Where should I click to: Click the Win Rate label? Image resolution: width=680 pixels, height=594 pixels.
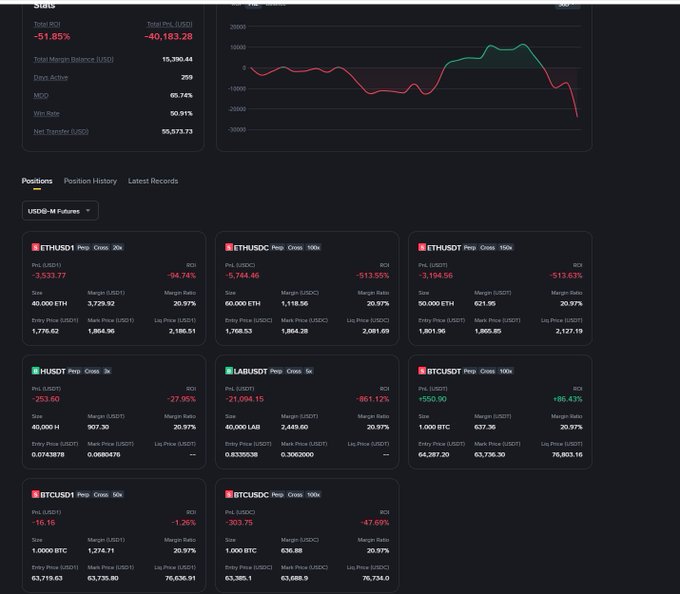(46, 114)
